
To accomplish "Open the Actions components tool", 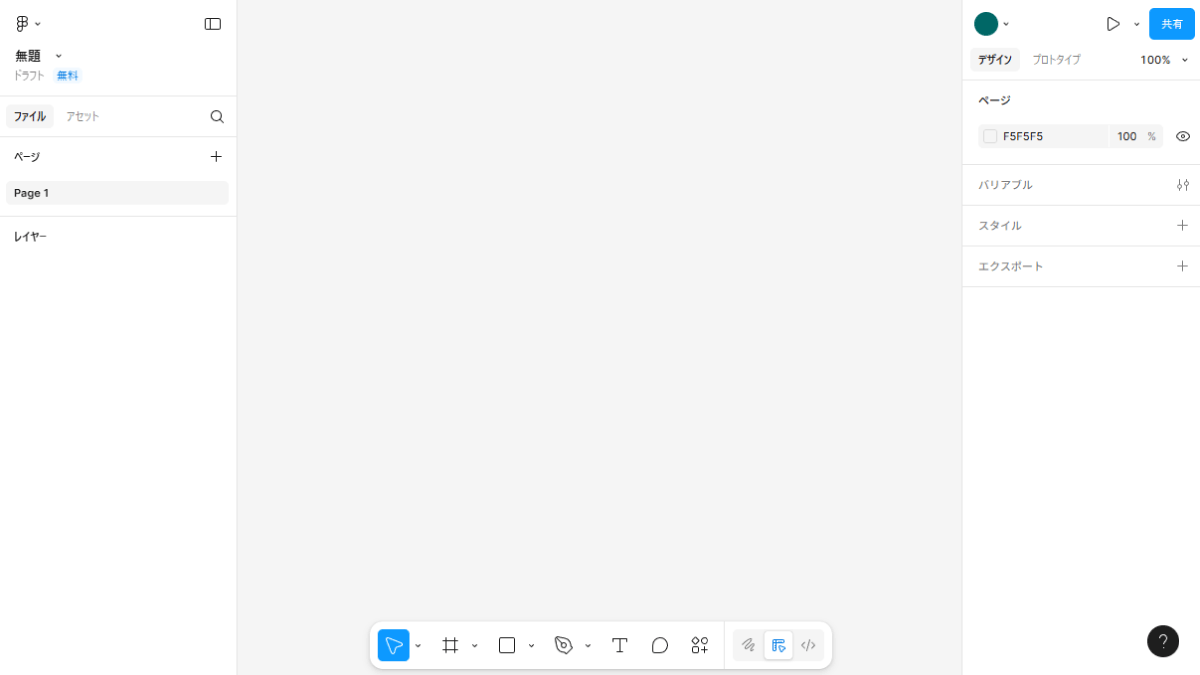I will pyautogui.click(x=700, y=645).
